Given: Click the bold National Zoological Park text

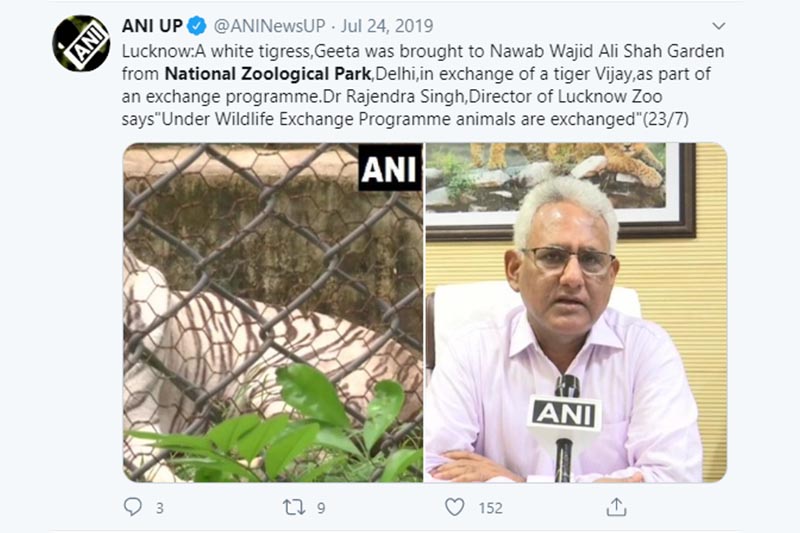Looking at the screenshot, I should pyautogui.click(x=268, y=74).
